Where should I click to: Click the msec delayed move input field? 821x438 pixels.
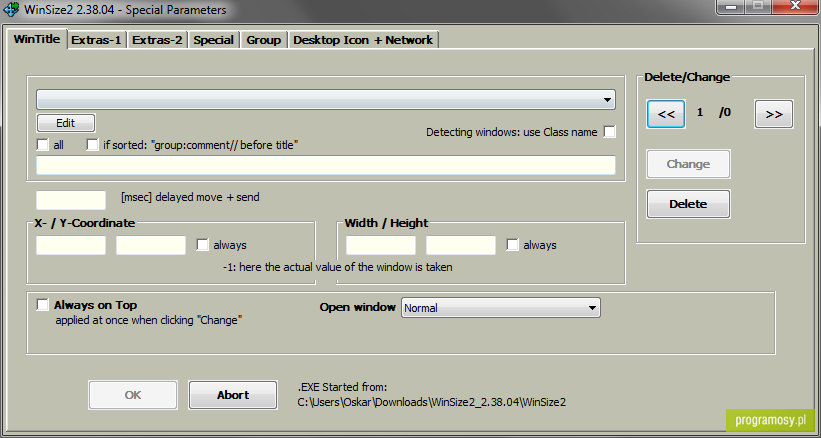(71, 200)
